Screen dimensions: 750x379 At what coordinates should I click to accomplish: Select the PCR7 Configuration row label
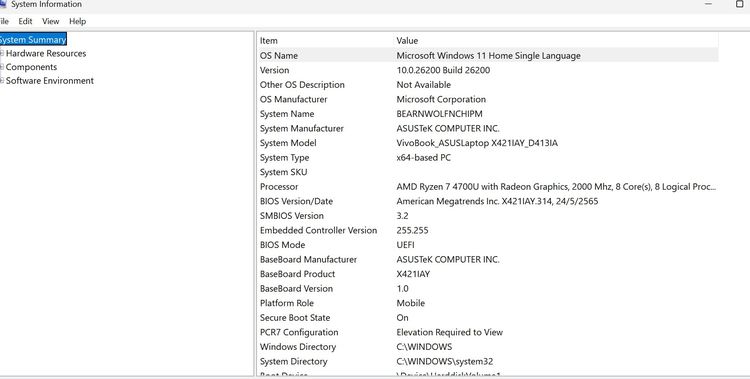click(299, 333)
